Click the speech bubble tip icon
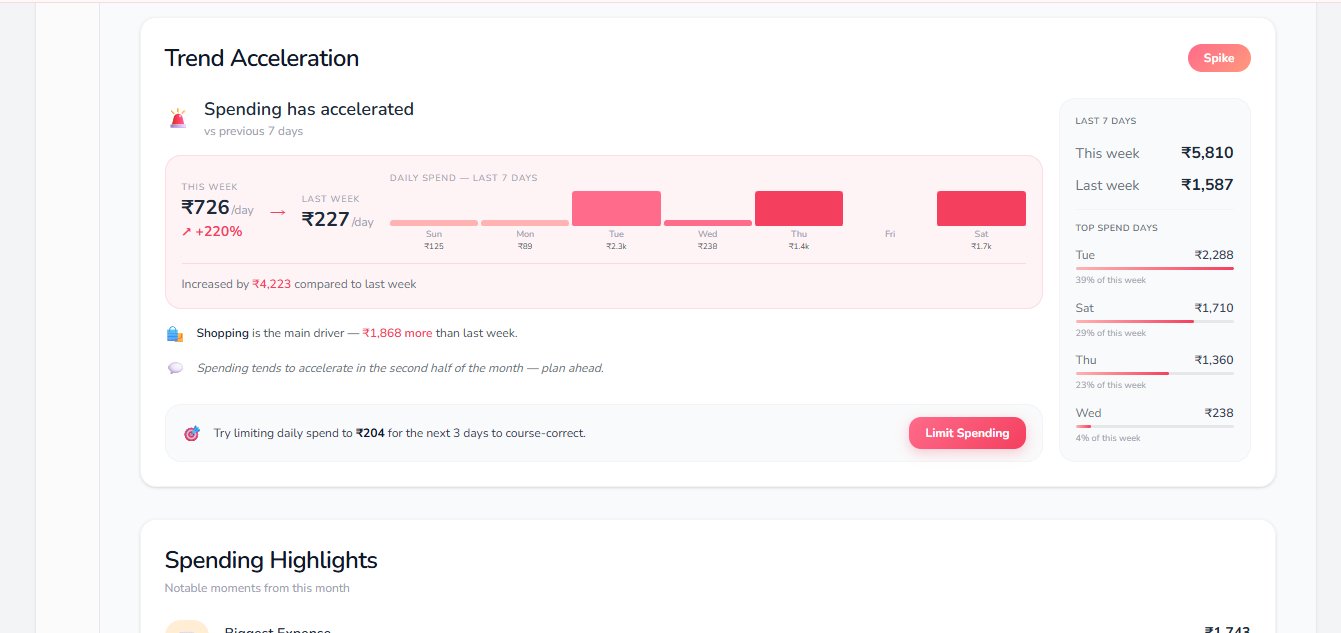1341x633 pixels. tap(175, 368)
